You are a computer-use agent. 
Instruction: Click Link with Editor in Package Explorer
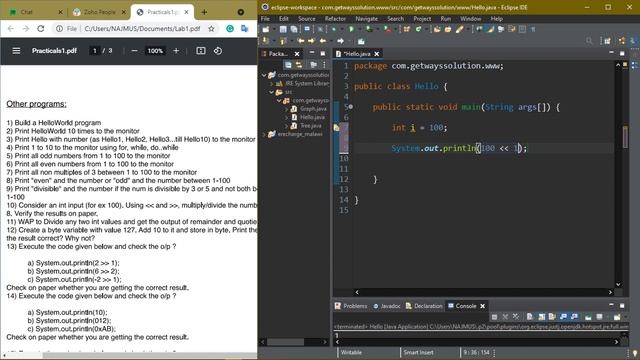pos(299,65)
